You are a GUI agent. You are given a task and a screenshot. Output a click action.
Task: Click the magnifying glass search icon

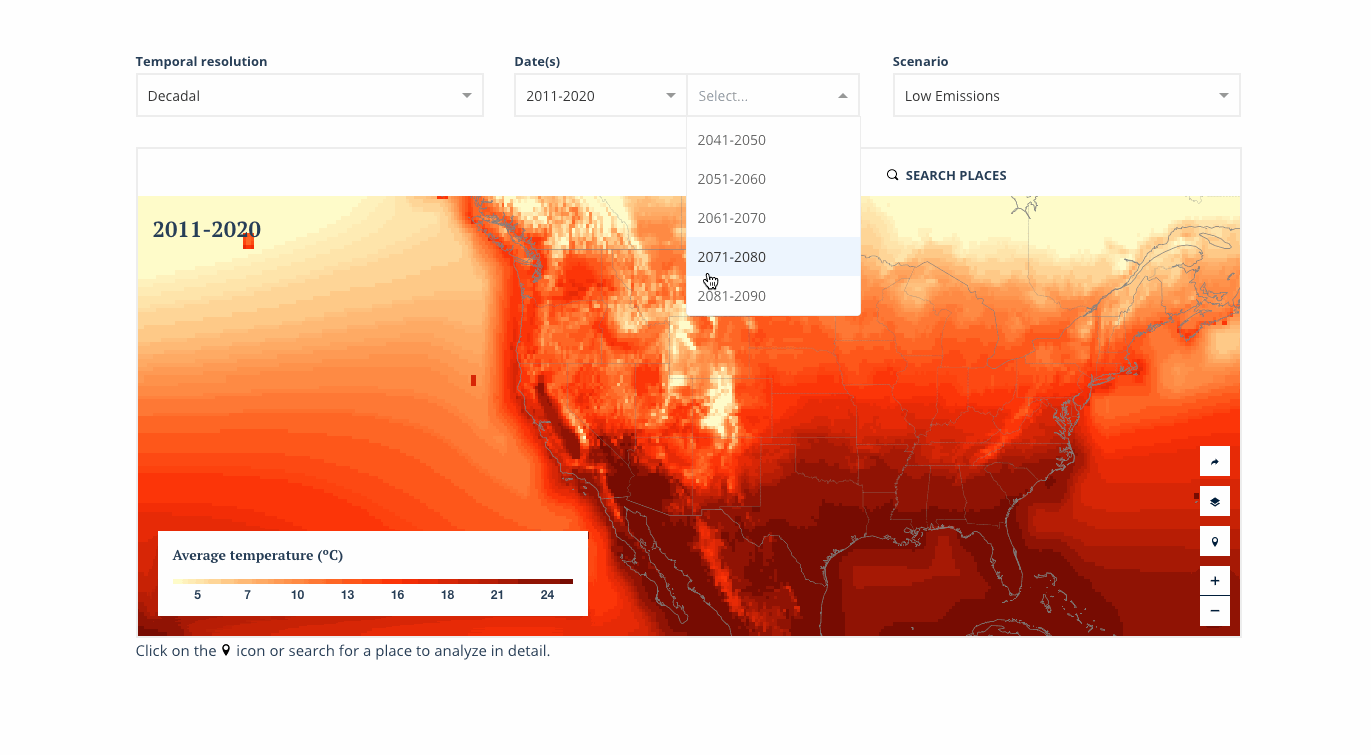coord(892,174)
